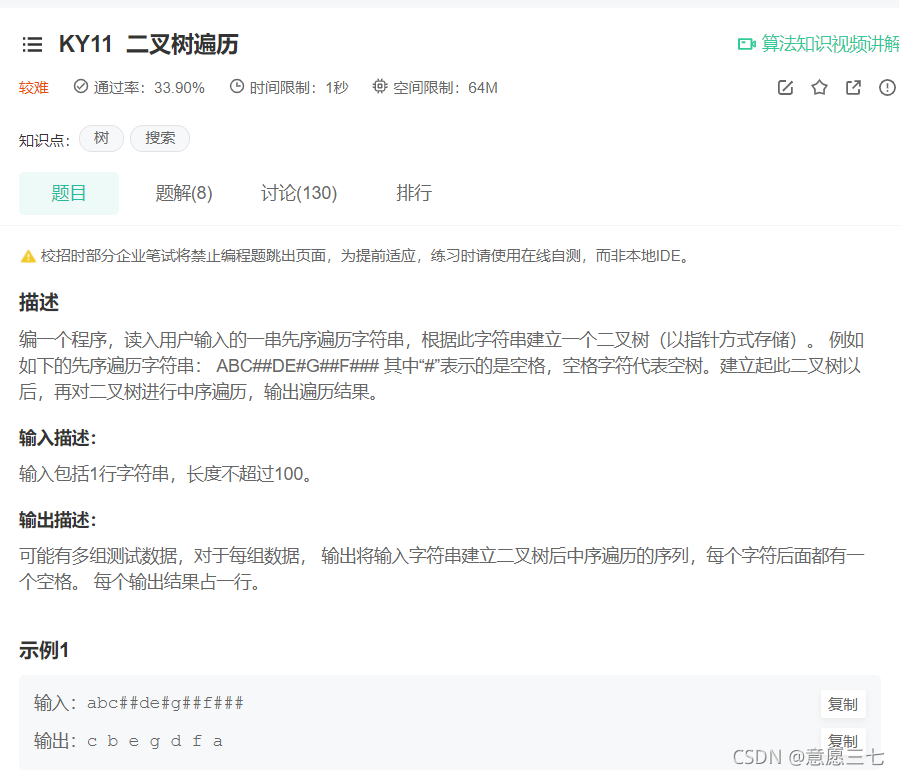Click the edit pencil icon
Screen dimensions: 899x775
tap(786, 87)
